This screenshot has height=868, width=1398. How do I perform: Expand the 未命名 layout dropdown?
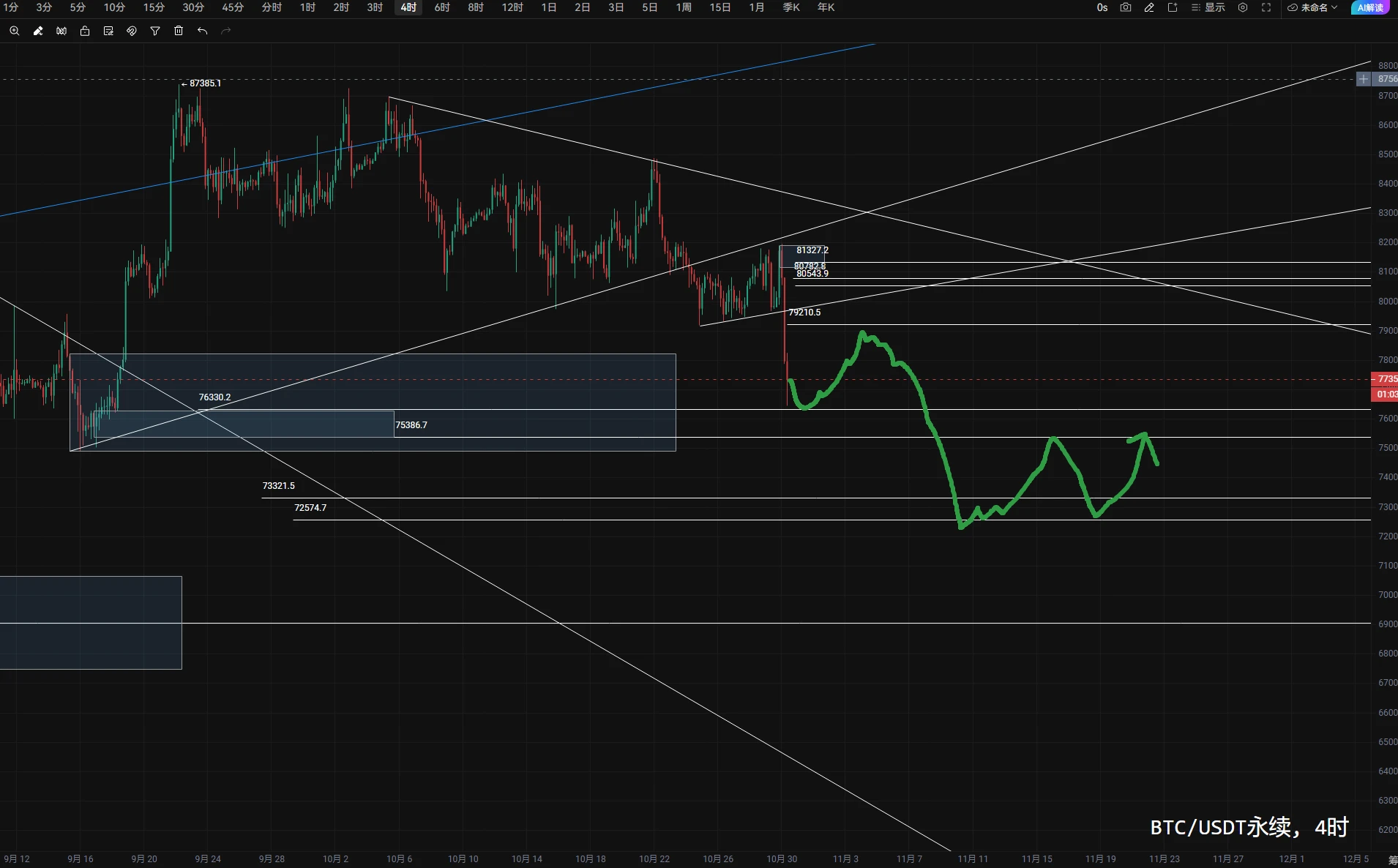(x=1313, y=7)
